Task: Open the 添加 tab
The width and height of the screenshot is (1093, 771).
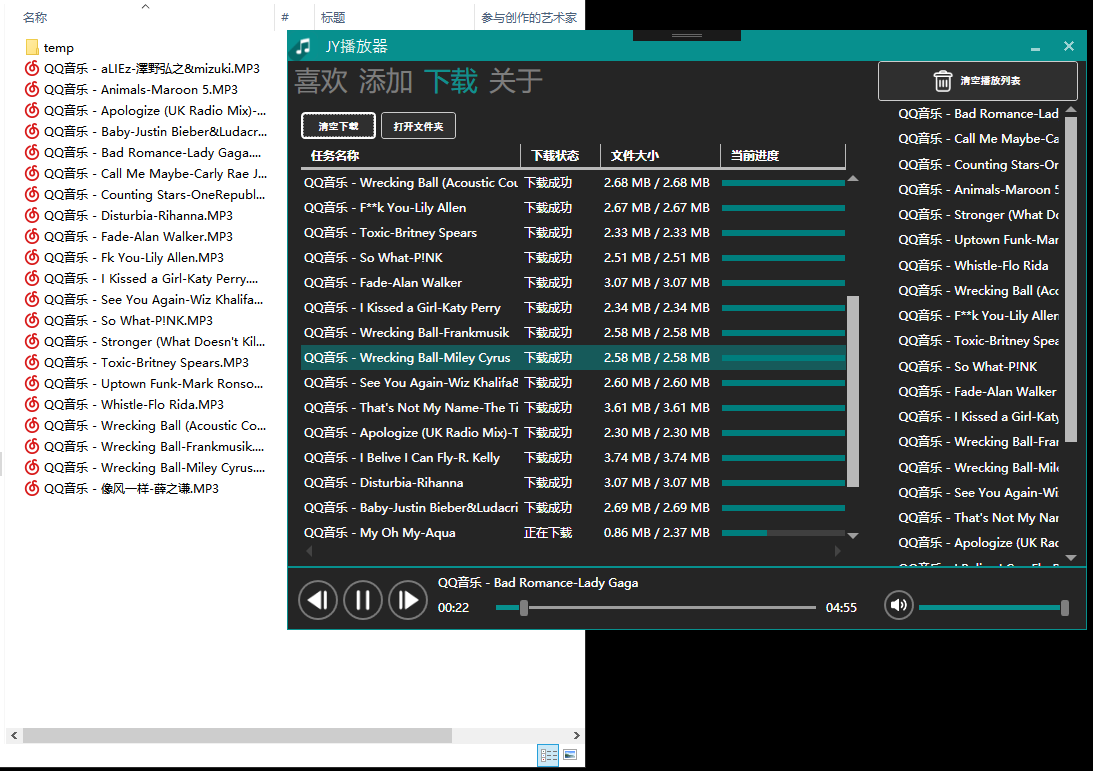Action: pyautogui.click(x=385, y=82)
